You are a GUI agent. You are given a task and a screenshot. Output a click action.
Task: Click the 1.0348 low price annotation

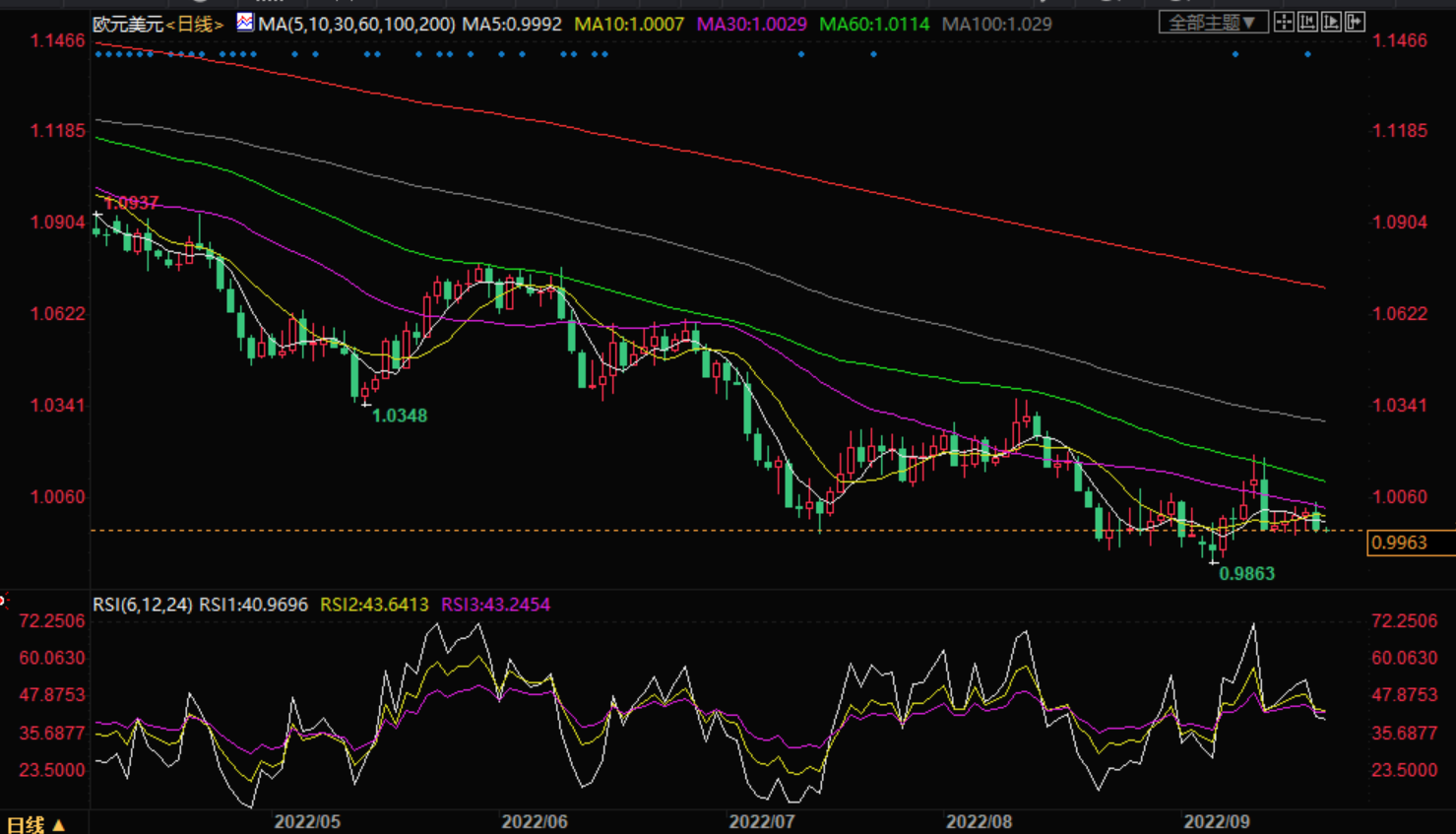pos(400,416)
